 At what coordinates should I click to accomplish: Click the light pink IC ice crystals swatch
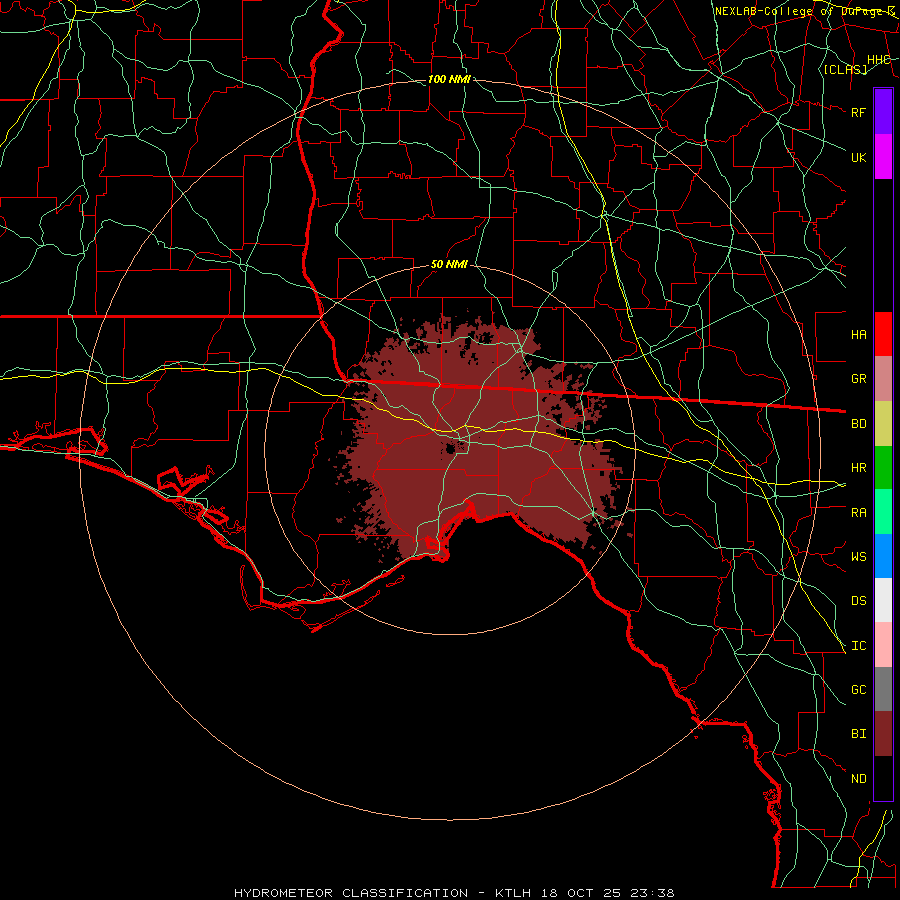click(883, 645)
